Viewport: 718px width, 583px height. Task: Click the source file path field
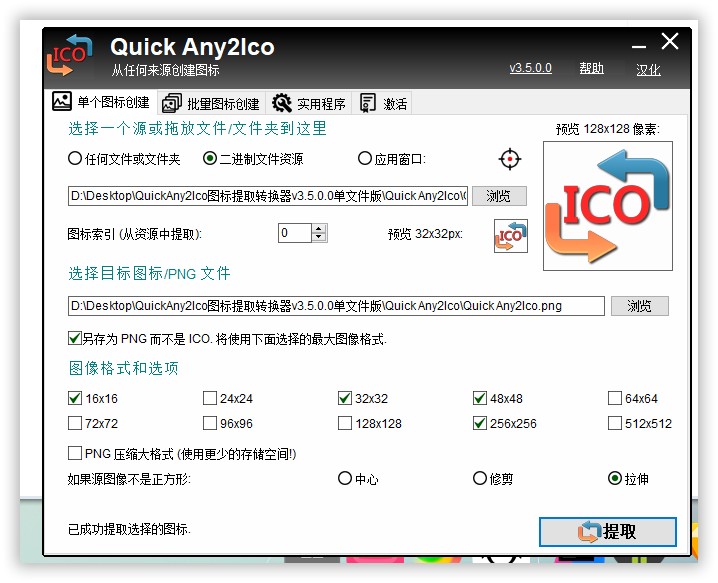coord(268,196)
